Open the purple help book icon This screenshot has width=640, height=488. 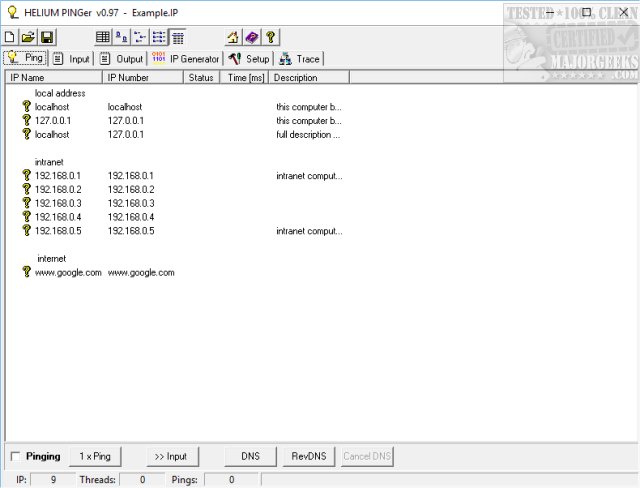[x=252, y=37]
